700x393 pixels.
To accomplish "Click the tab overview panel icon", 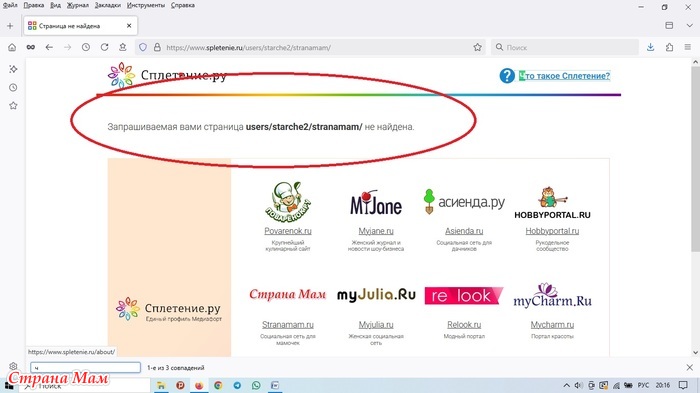I will coord(669,26).
